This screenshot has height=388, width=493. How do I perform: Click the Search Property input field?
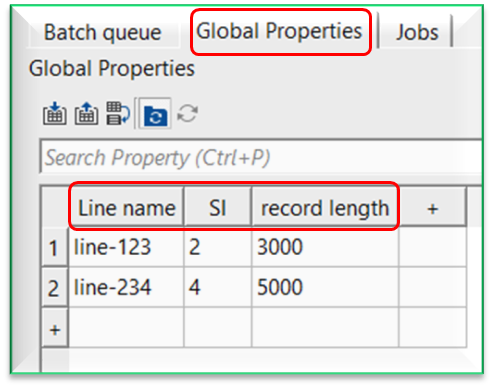pyautogui.click(x=261, y=157)
